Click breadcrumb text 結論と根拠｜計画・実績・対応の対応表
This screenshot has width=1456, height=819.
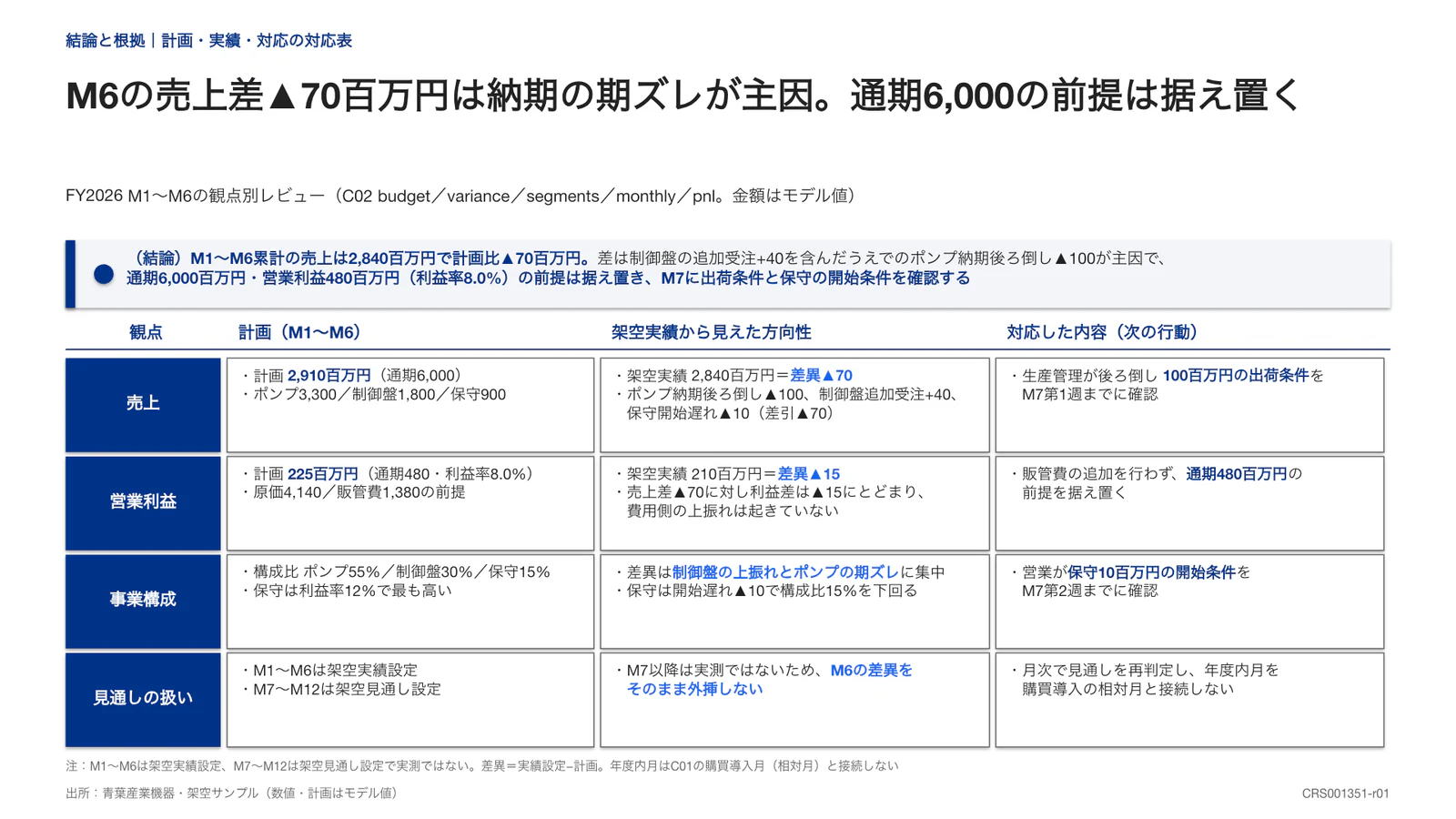click(208, 40)
